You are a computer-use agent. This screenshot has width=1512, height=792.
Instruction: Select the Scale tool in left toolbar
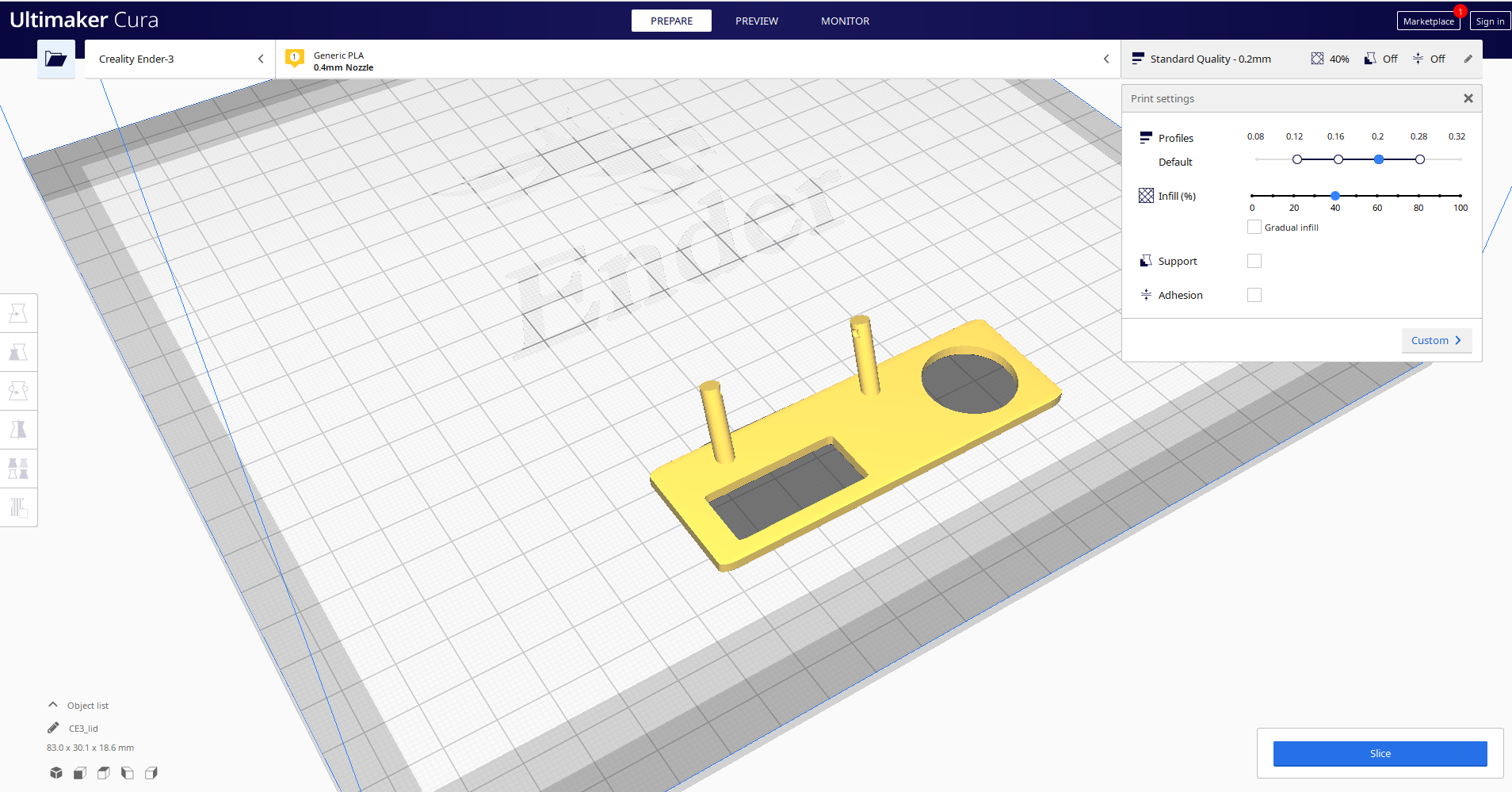pyautogui.click(x=18, y=353)
